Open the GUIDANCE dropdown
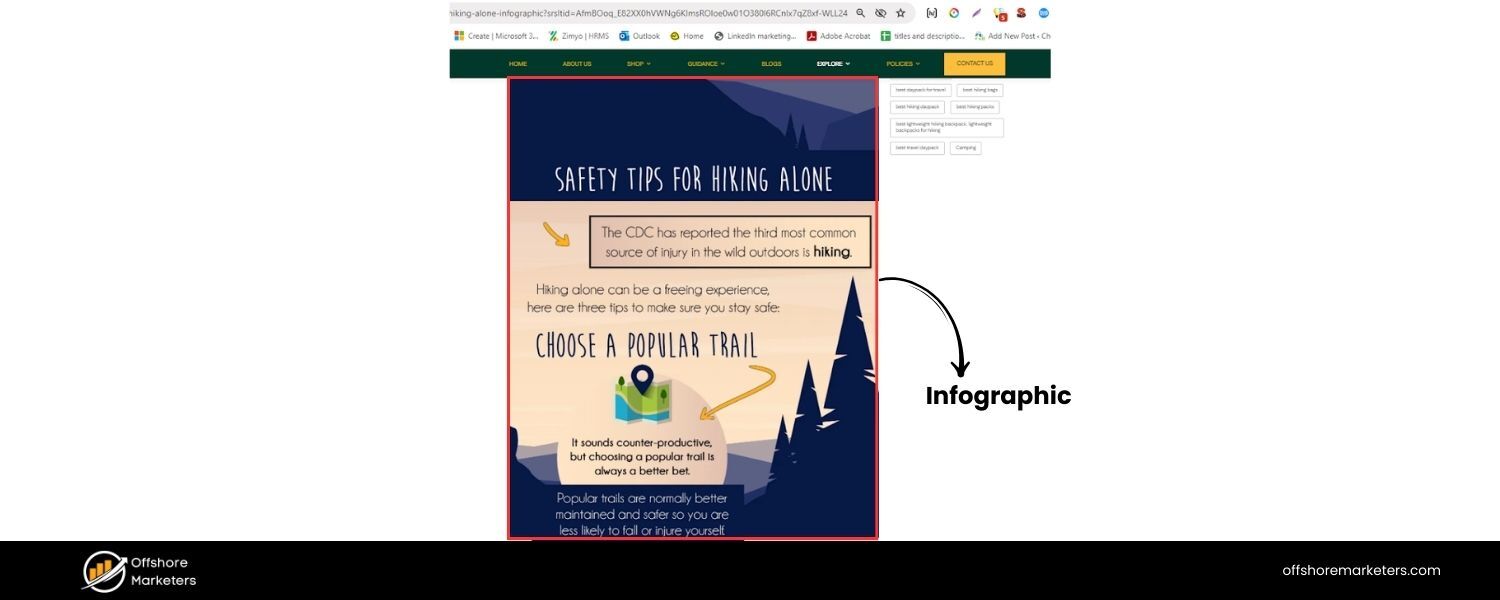Screen dimensions: 1500x600 tap(705, 63)
